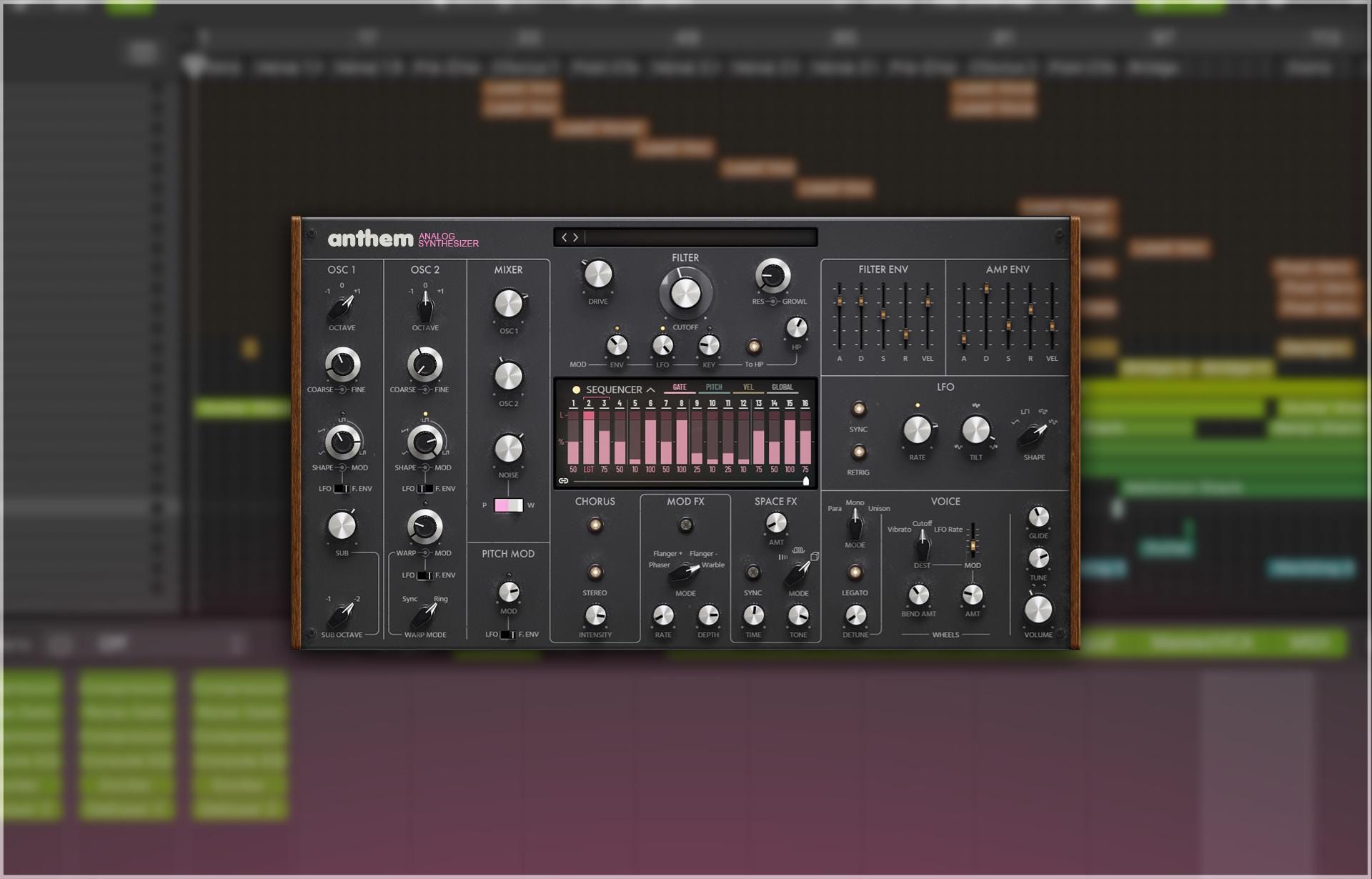Click the OSC 2 SHAPE knob
This screenshot has height=879, width=1372.
425,442
